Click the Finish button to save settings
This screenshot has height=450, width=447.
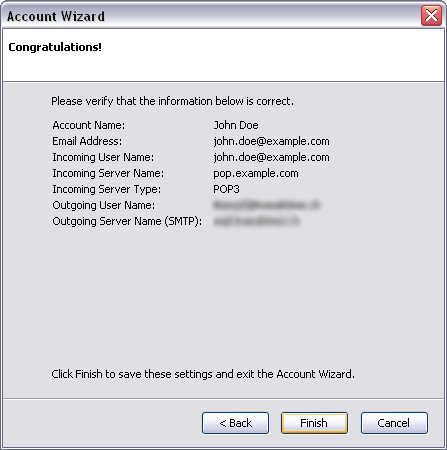click(x=314, y=423)
